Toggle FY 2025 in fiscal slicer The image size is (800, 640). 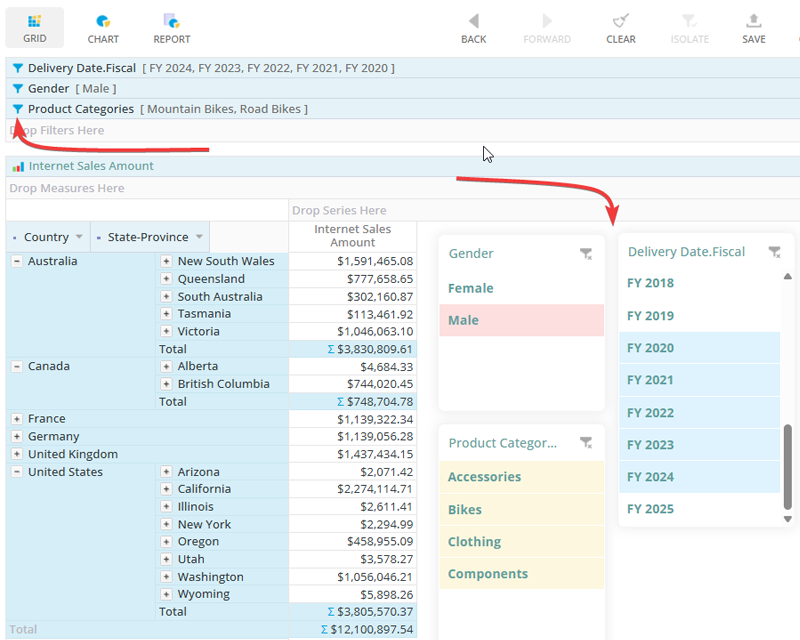click(x=650, y=509)
